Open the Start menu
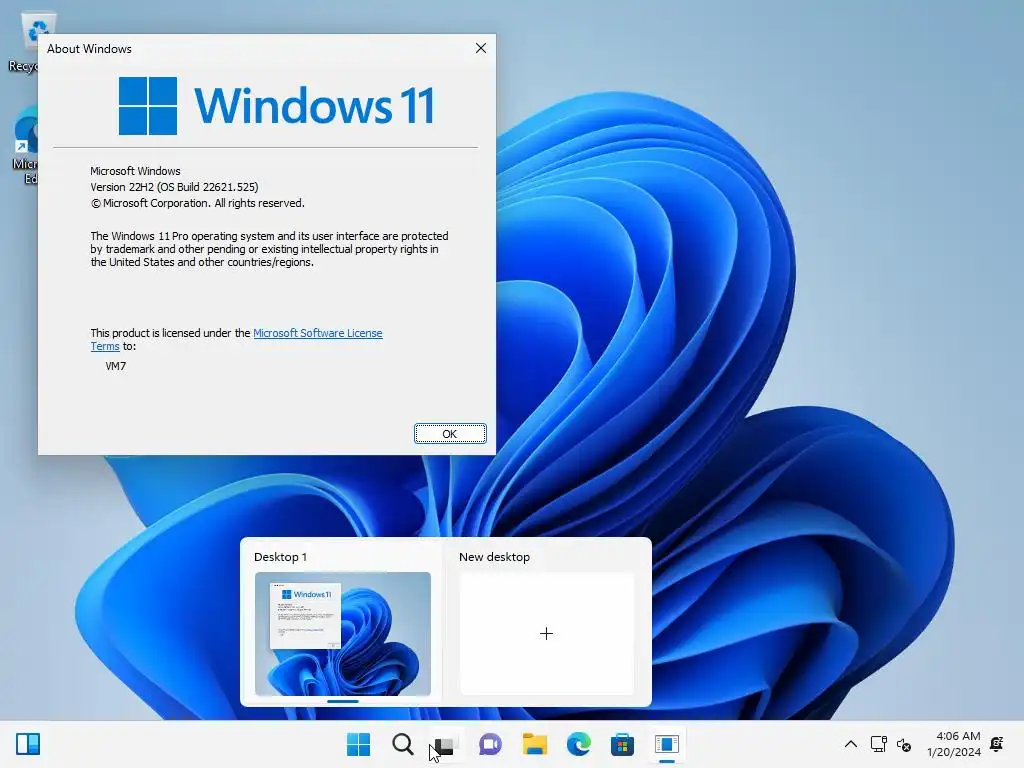 [x=358, y=744]
